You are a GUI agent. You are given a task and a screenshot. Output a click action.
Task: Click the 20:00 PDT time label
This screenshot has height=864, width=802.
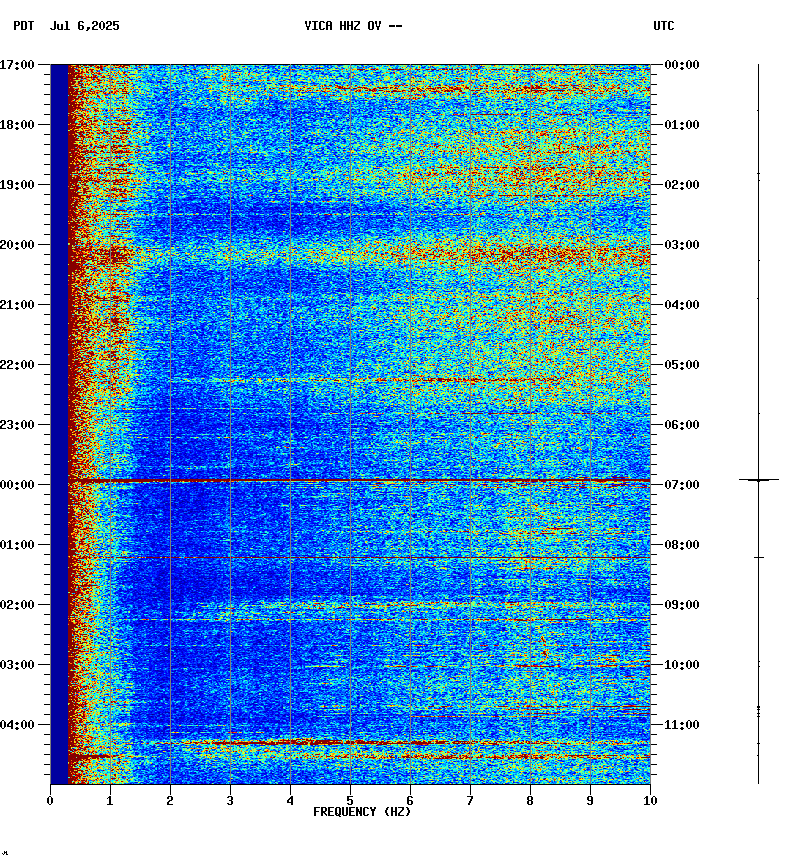tap(20, 245)
